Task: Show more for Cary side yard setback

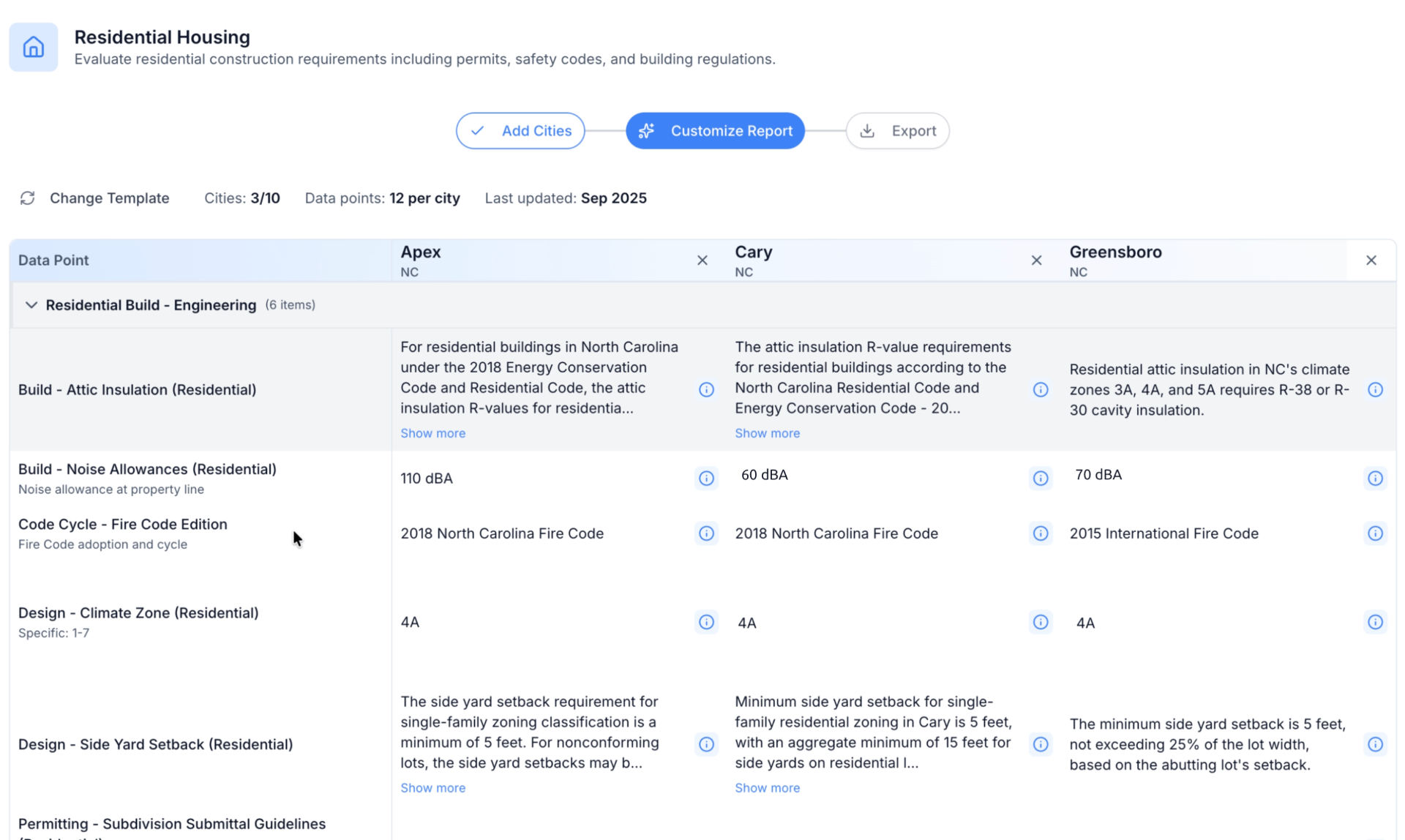Action: point(767,787)
